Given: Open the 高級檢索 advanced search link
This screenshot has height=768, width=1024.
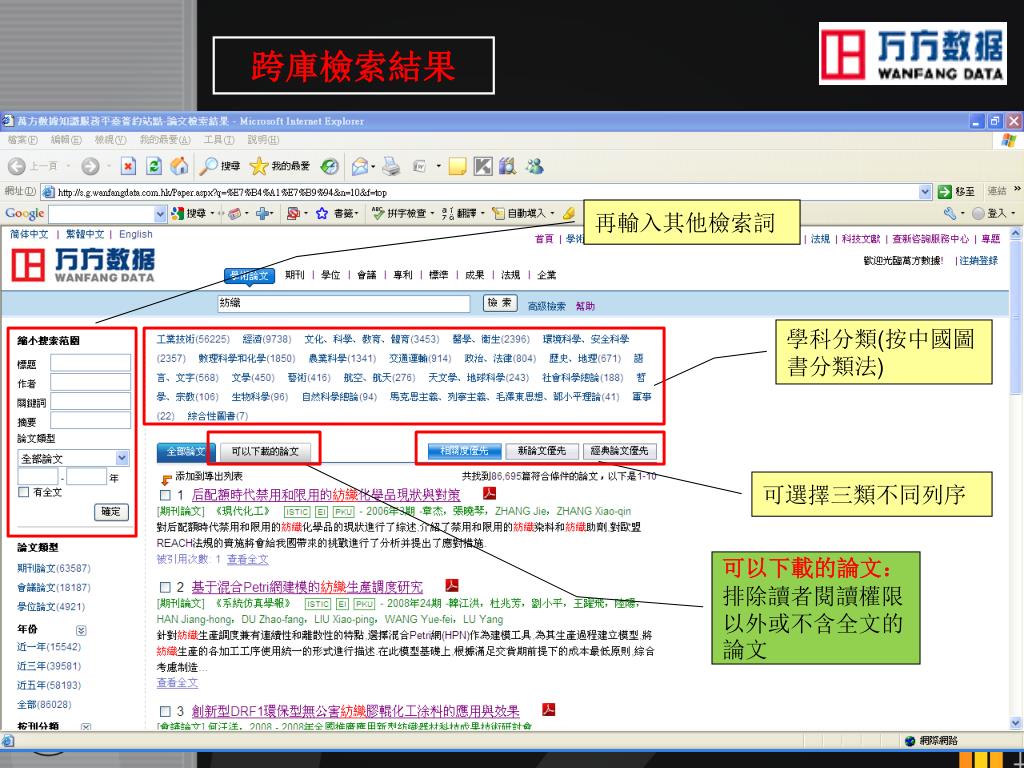Looking at the screenshot, I should pos(547,306).
